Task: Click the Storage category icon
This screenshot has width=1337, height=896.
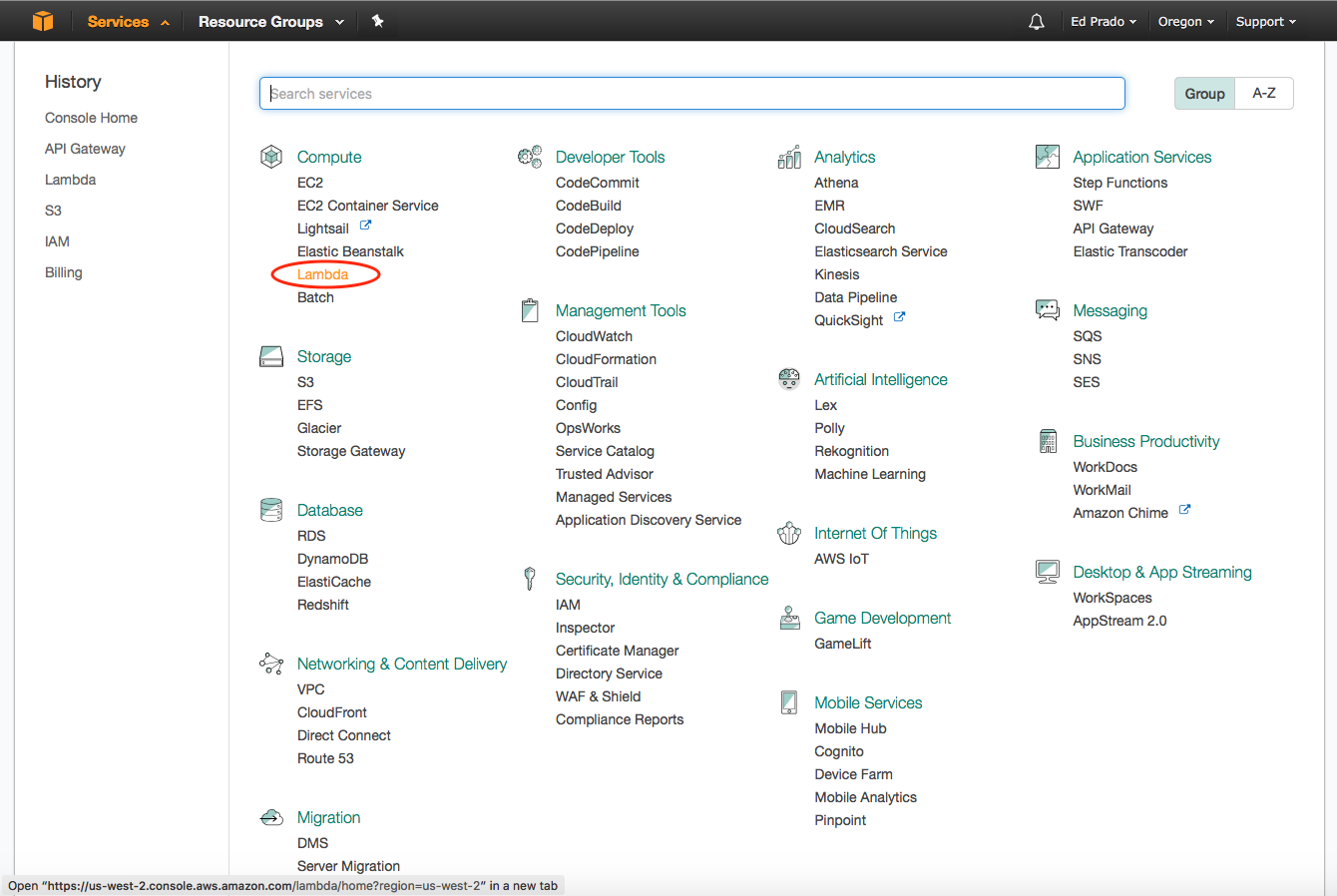Action: (270, 356)
